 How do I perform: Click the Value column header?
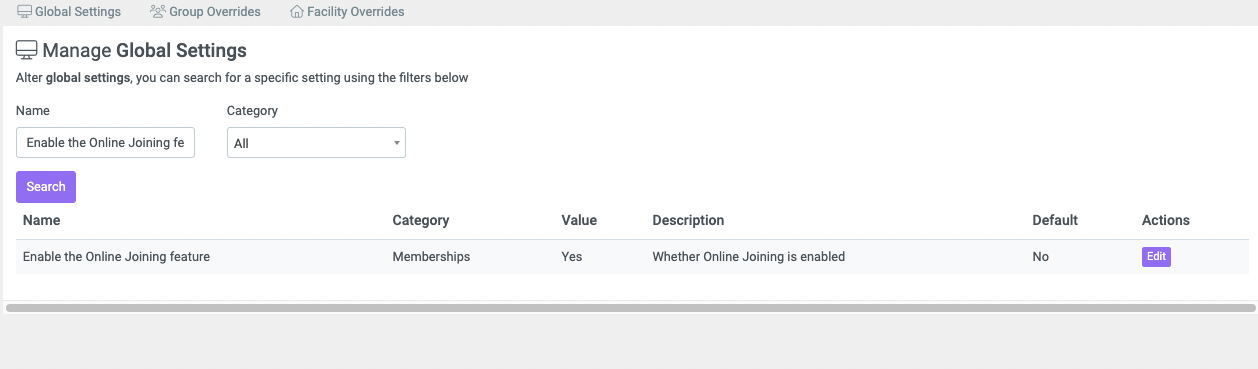pos(579,220)
